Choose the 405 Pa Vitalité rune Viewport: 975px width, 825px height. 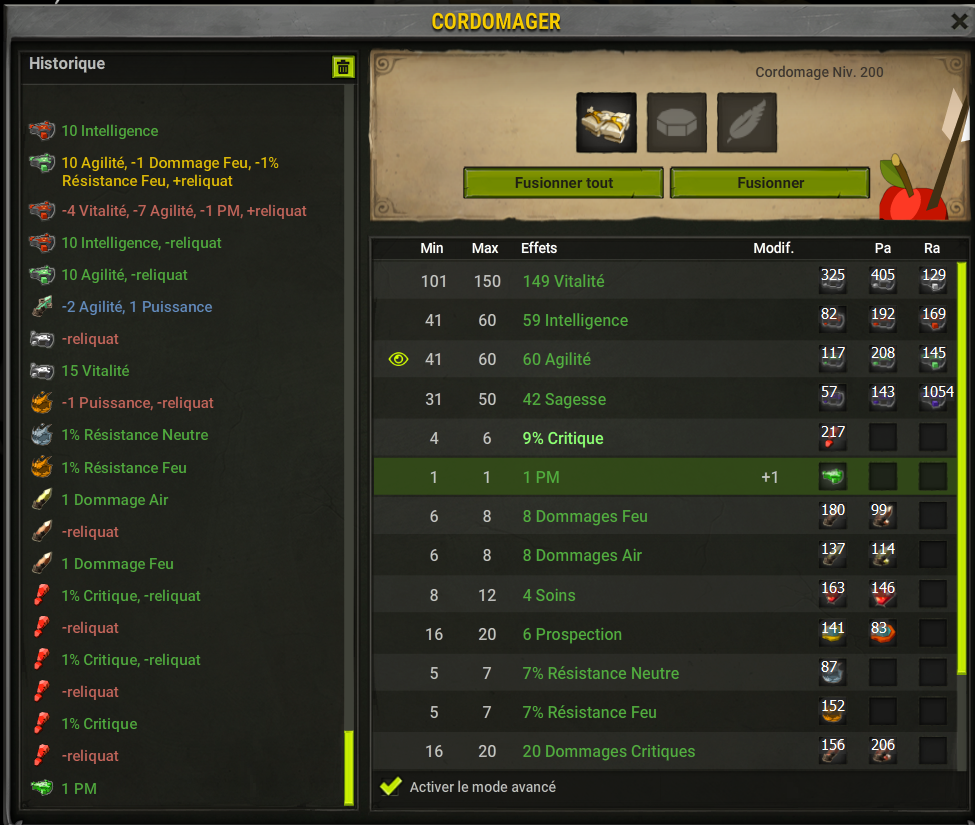click(x=882, y=280)
